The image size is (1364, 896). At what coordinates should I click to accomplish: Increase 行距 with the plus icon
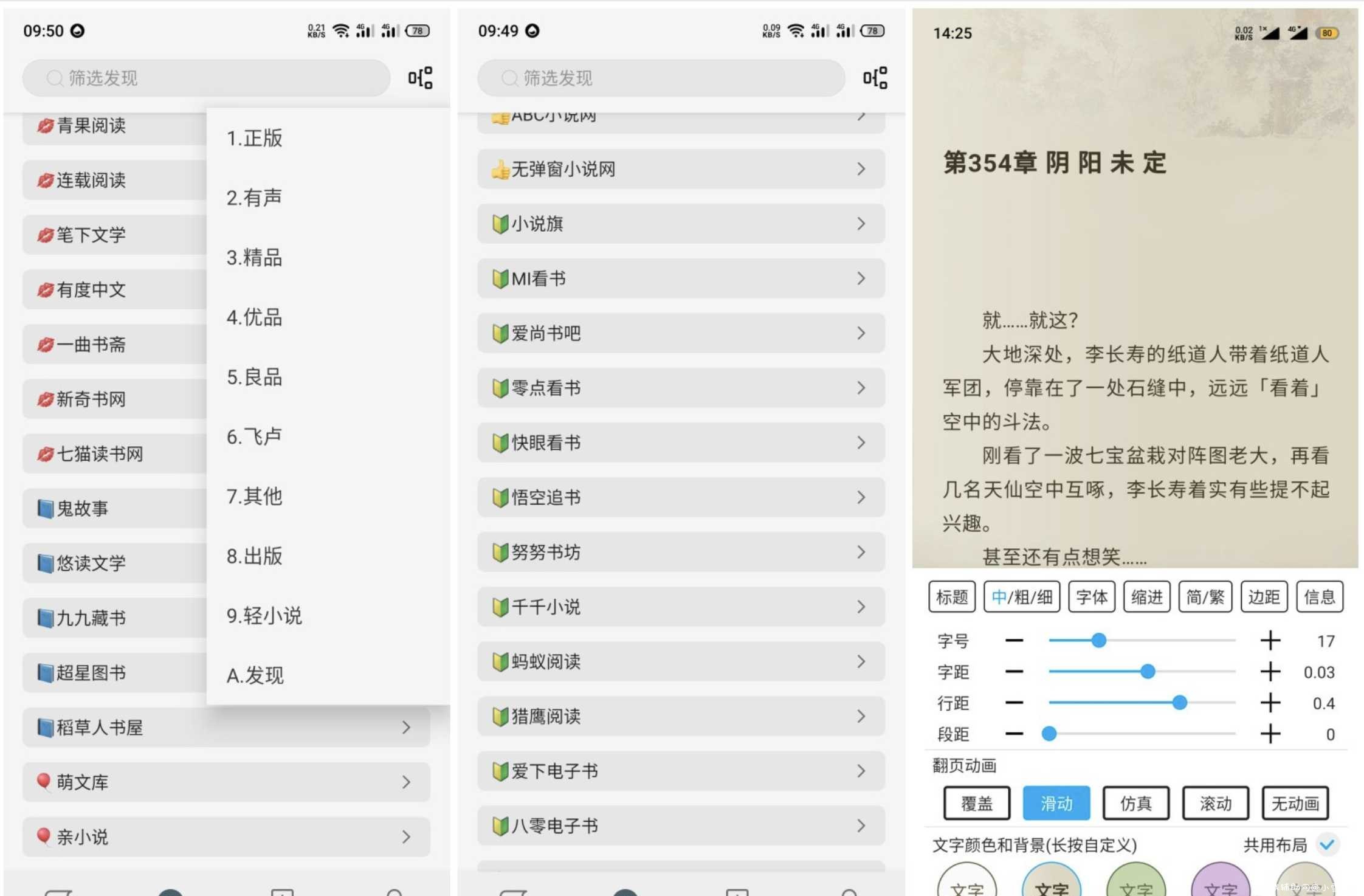1270,703
